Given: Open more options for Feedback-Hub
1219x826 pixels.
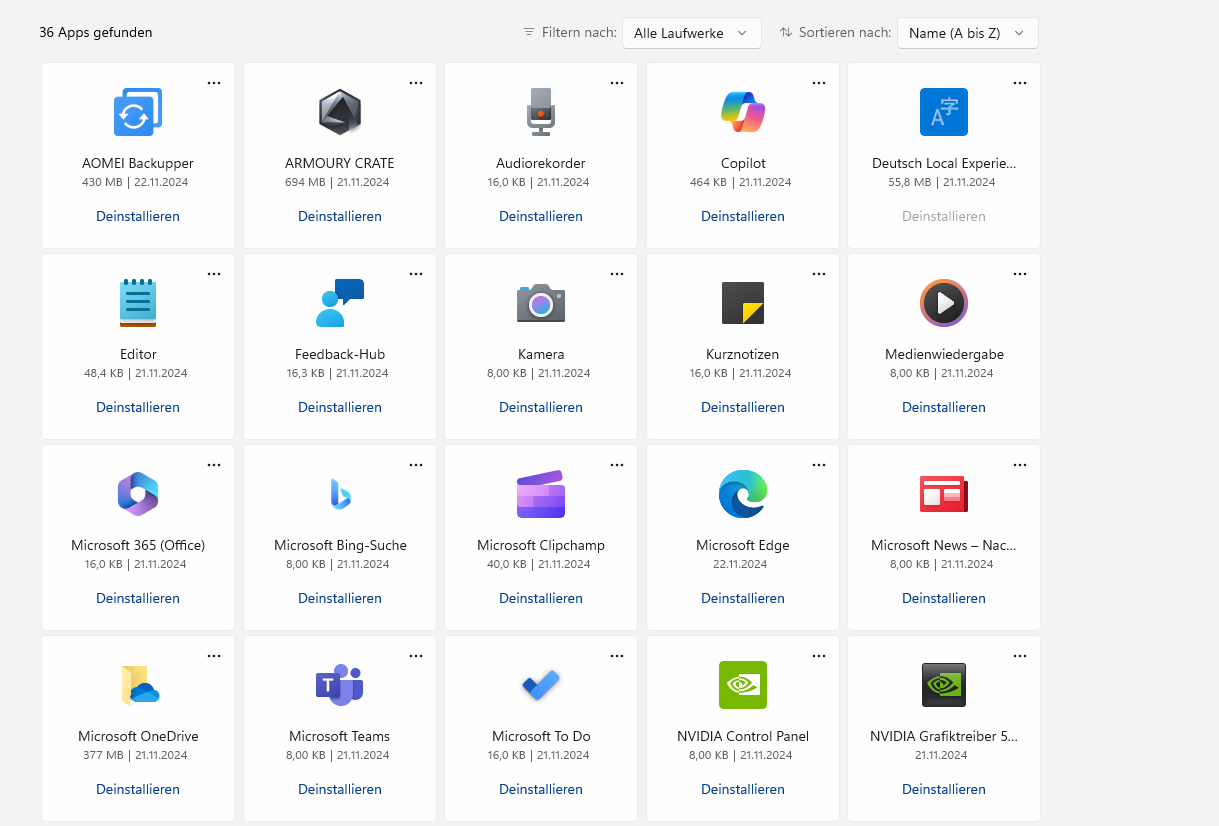Looking at the screenshot, I should pyautogui.click(x=416, y=274).
